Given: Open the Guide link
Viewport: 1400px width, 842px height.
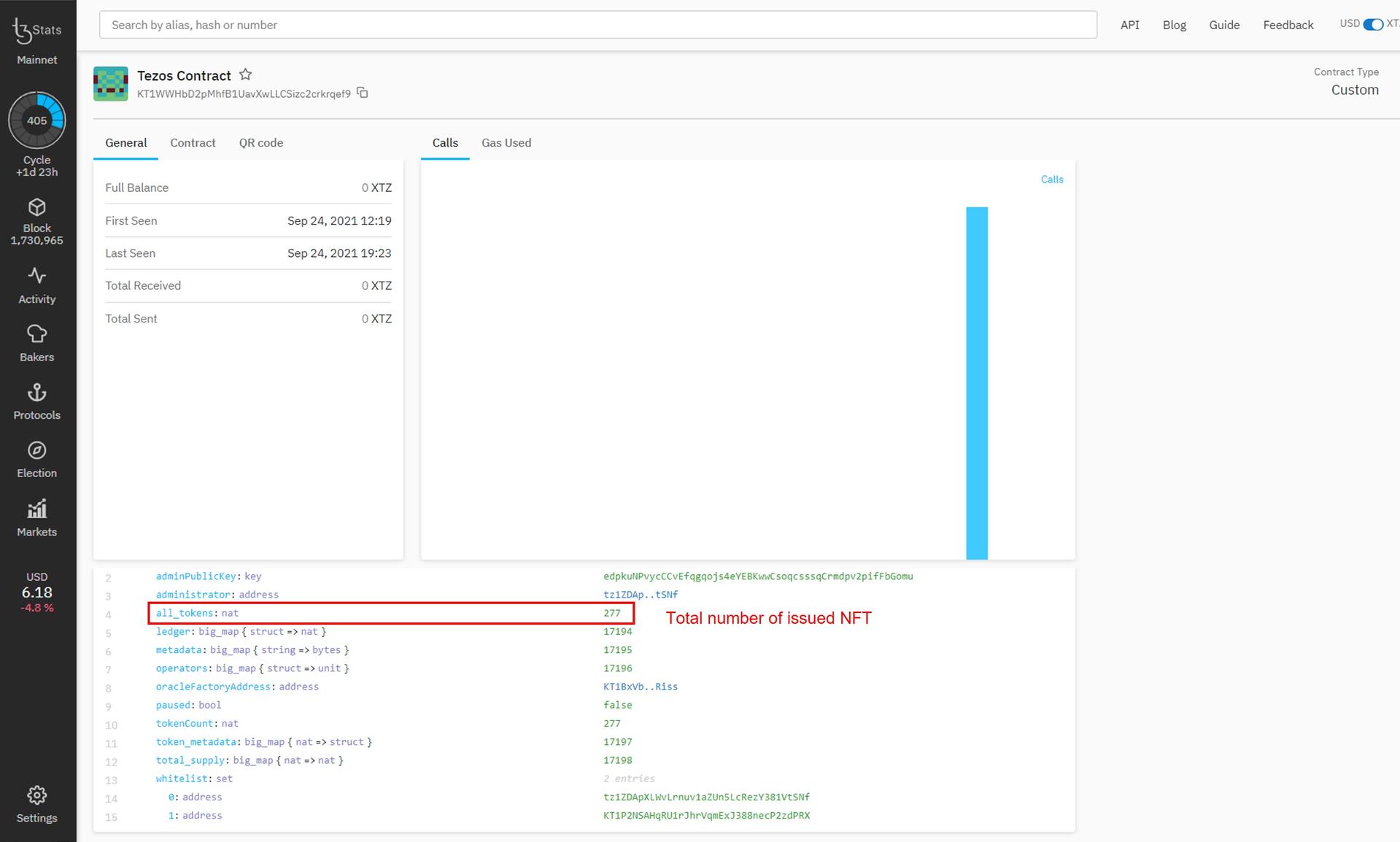Looking at the screenshot, I should [1223, 25].
